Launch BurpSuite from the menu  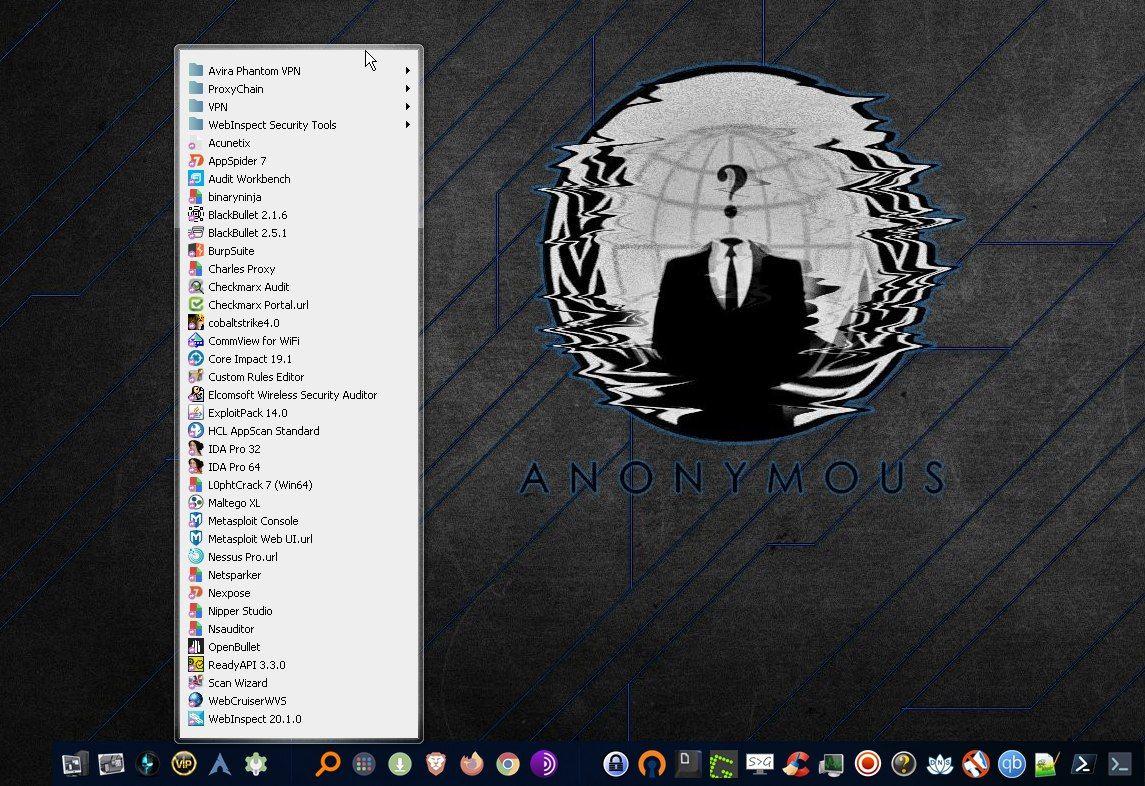(299, 251)
